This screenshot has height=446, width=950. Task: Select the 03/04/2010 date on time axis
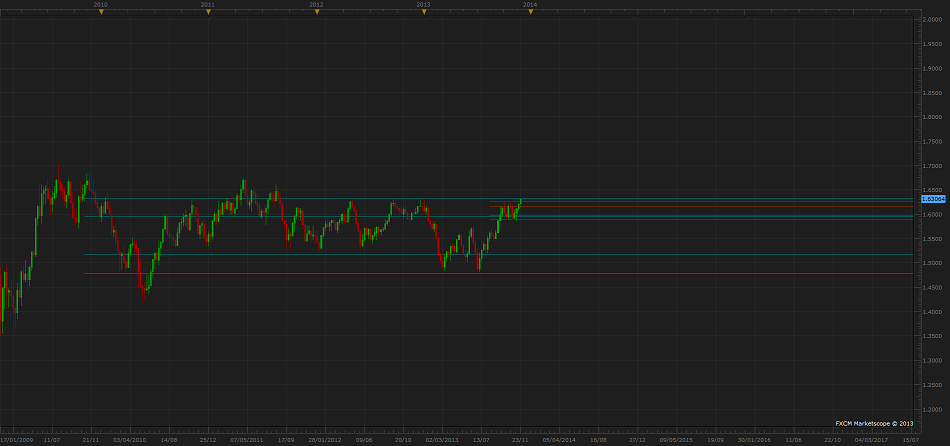(130, 439)
